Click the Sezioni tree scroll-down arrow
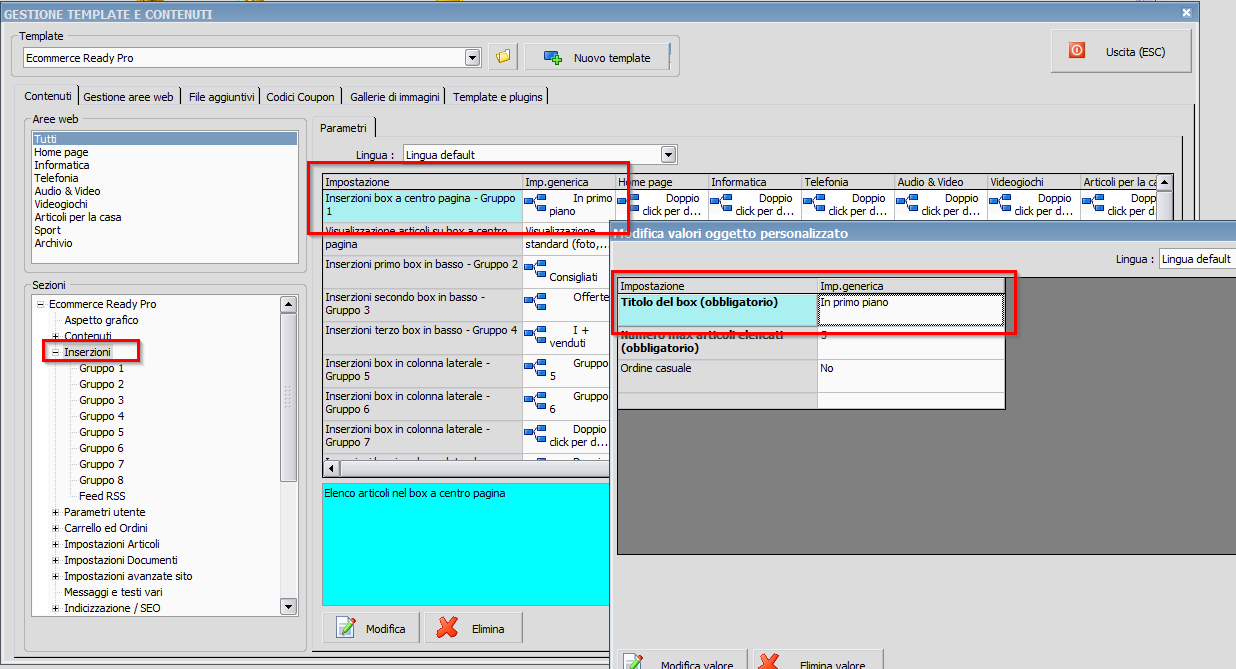 pos(288,606)
